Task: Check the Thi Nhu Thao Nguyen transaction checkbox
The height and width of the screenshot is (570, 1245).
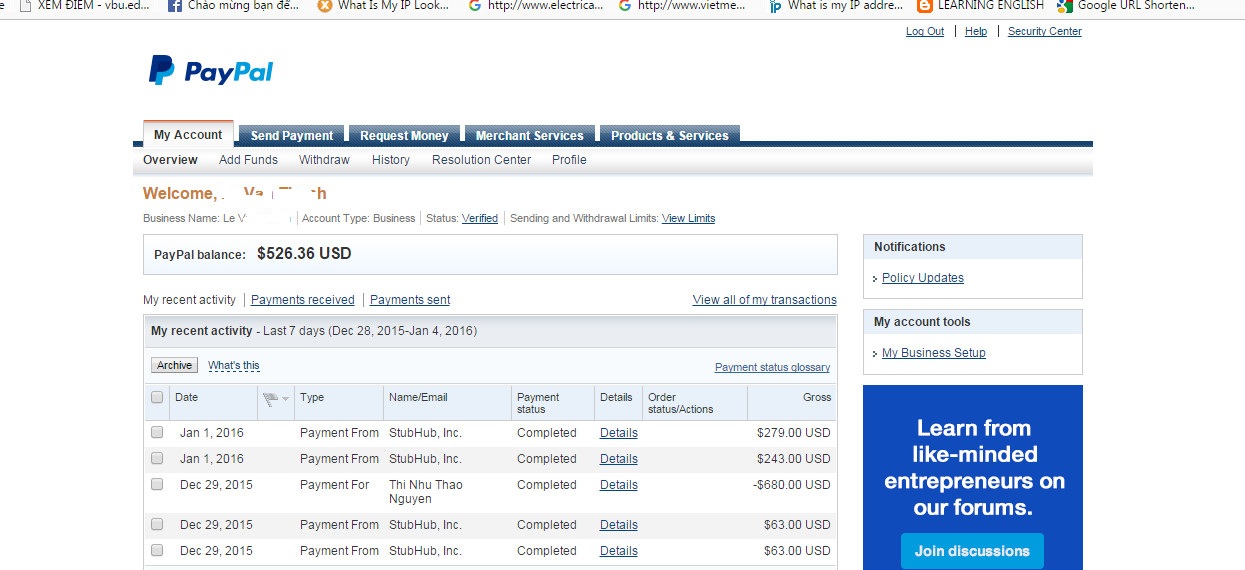Action: (157, 485)
